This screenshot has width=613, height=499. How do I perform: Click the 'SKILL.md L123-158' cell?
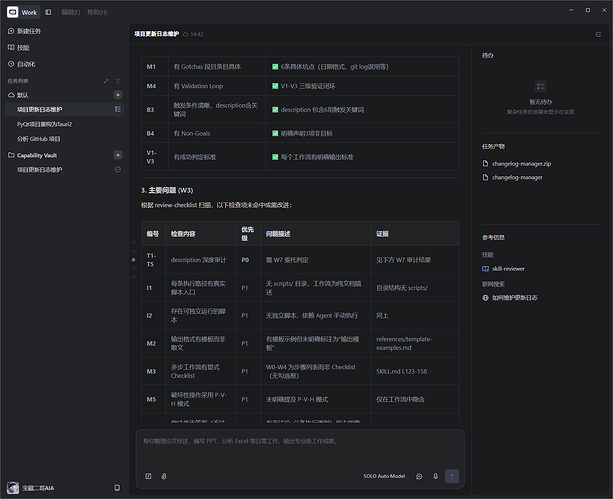click(x=415, y=371)
